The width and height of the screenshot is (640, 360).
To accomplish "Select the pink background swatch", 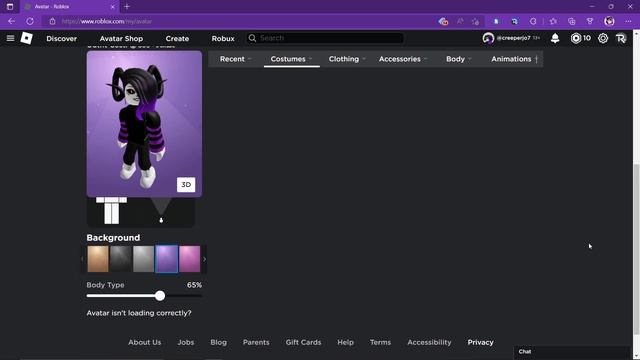I will point(190,259).
